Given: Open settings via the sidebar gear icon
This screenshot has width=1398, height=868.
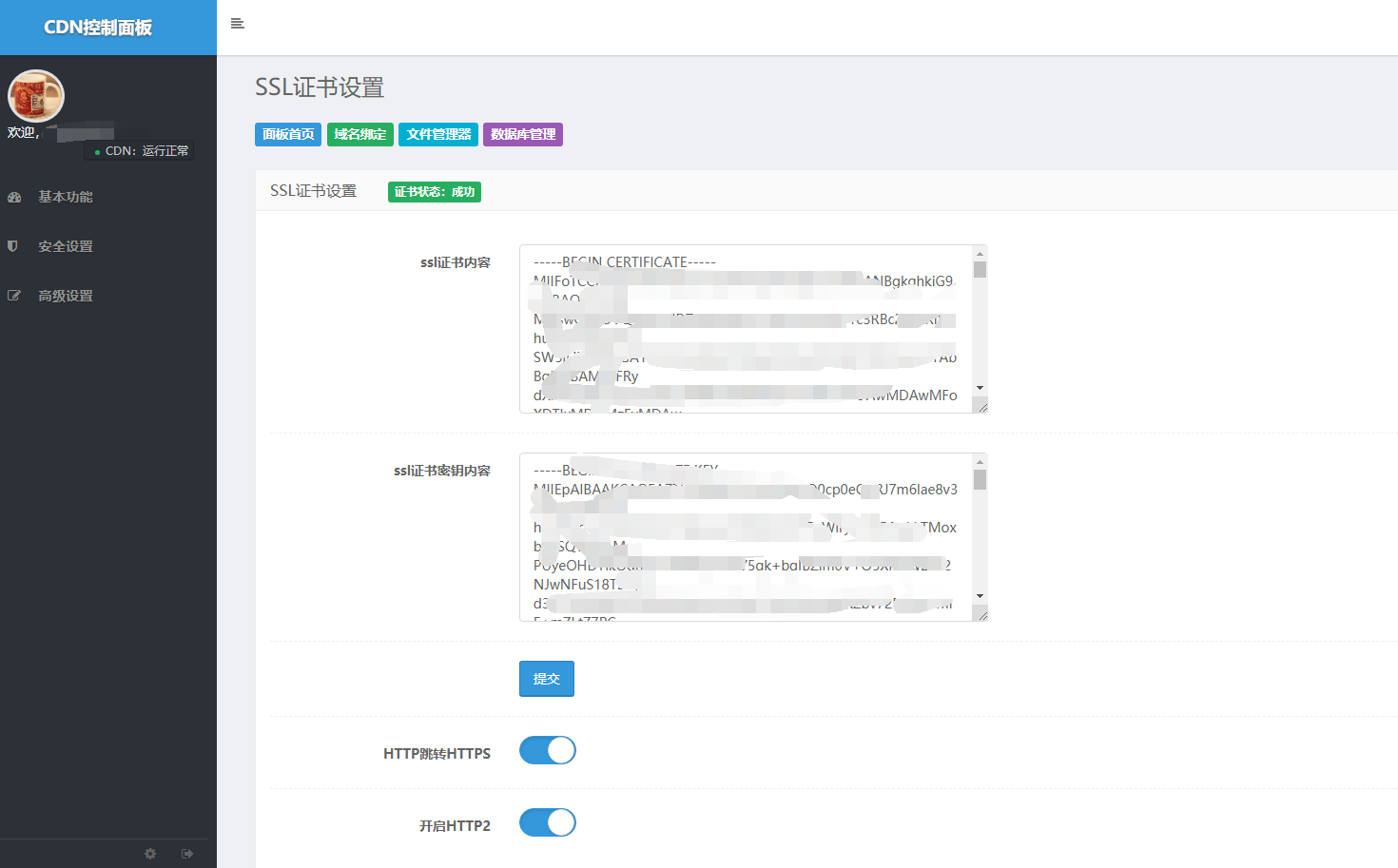Looking at the screenshot, I should [x=150, y=854].
